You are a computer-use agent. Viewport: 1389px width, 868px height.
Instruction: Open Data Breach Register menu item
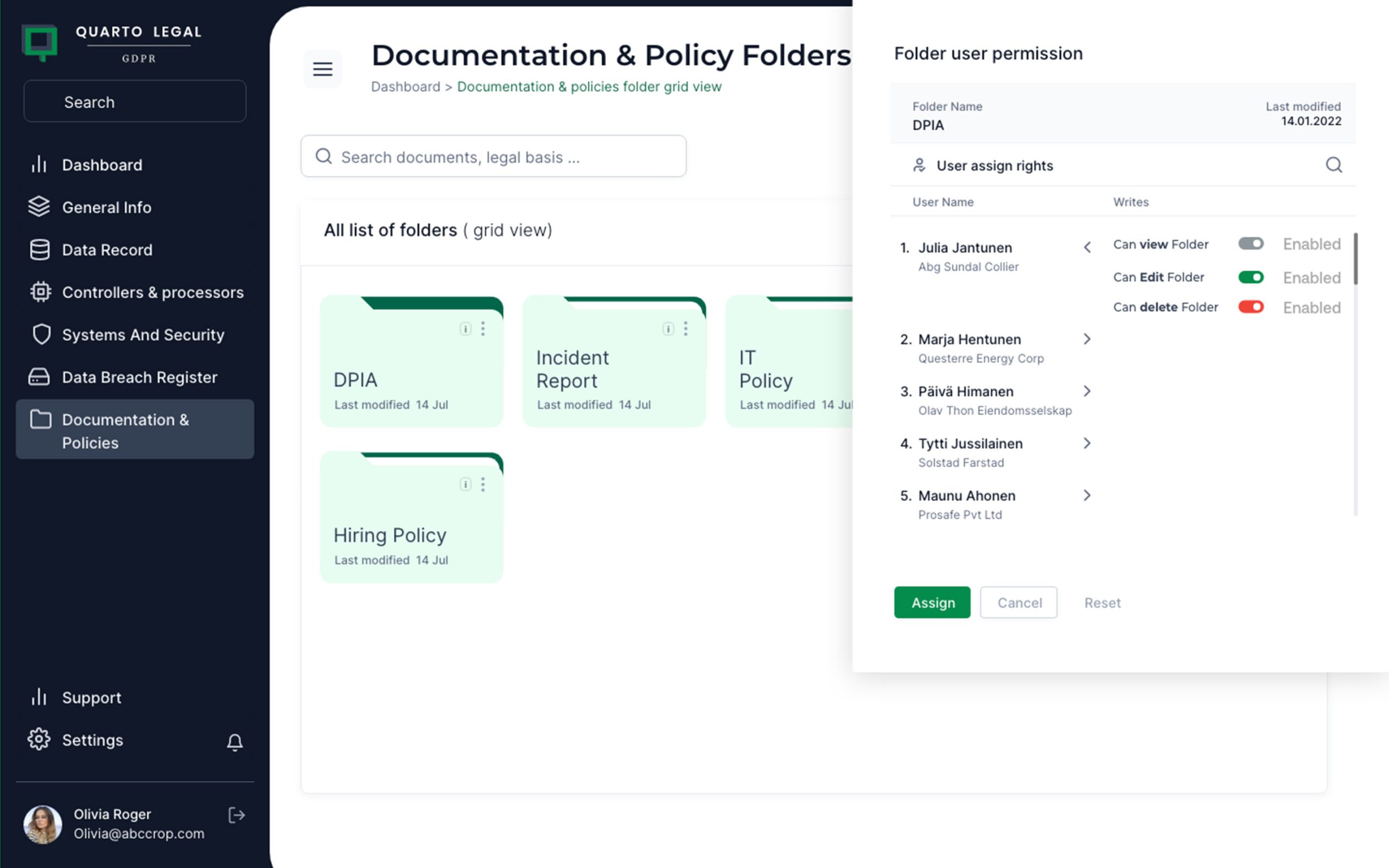[x=139, y=377]
